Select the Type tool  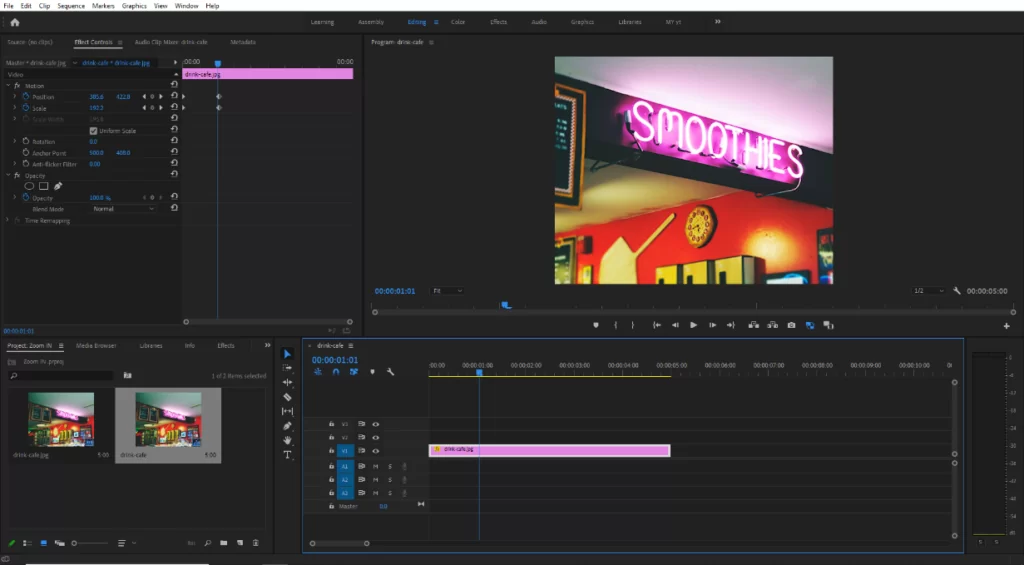pos(287,455)
